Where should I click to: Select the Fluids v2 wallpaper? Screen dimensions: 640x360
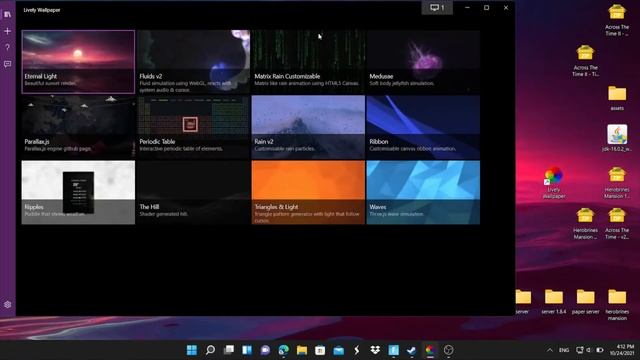pyautogui.click(x=193, y=62)
